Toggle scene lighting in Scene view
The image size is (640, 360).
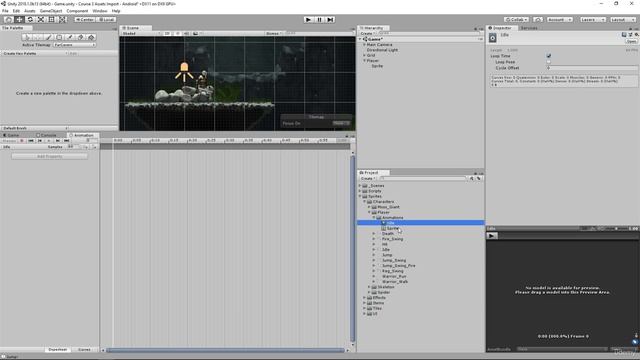178,33
